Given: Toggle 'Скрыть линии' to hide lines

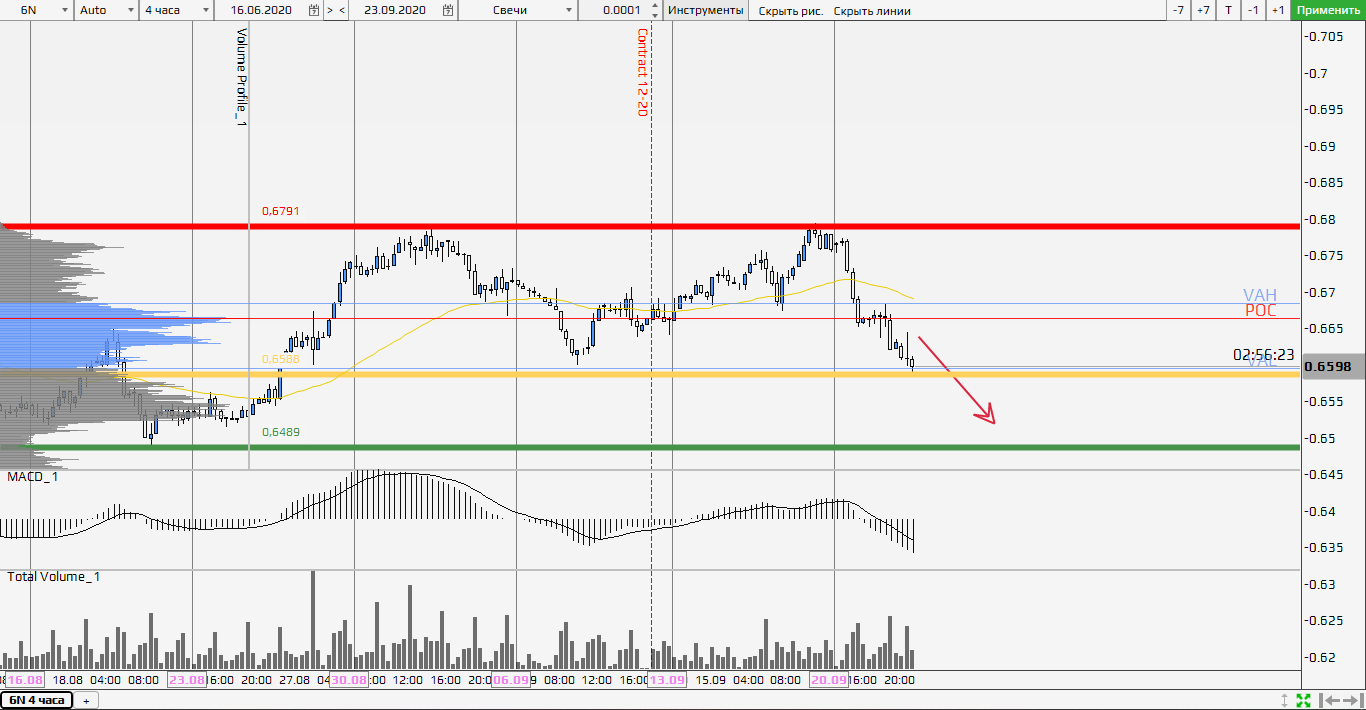Looking at the screenshot, I should click(872, 10).
